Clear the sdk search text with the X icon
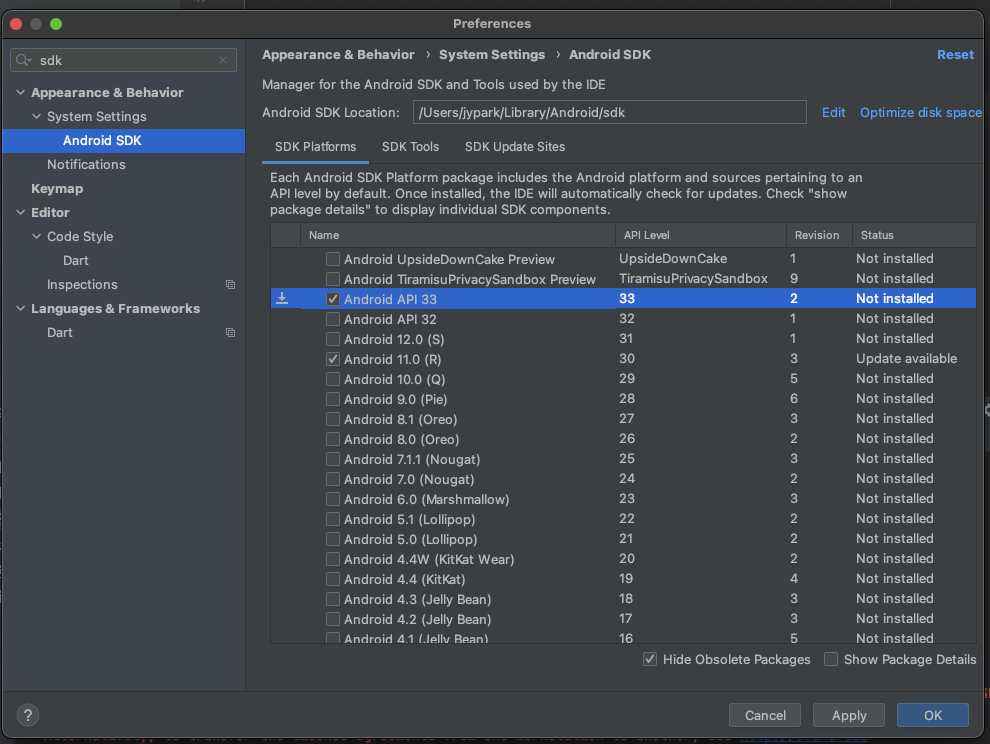Viewport: 990px width, 744px height. 223,60
